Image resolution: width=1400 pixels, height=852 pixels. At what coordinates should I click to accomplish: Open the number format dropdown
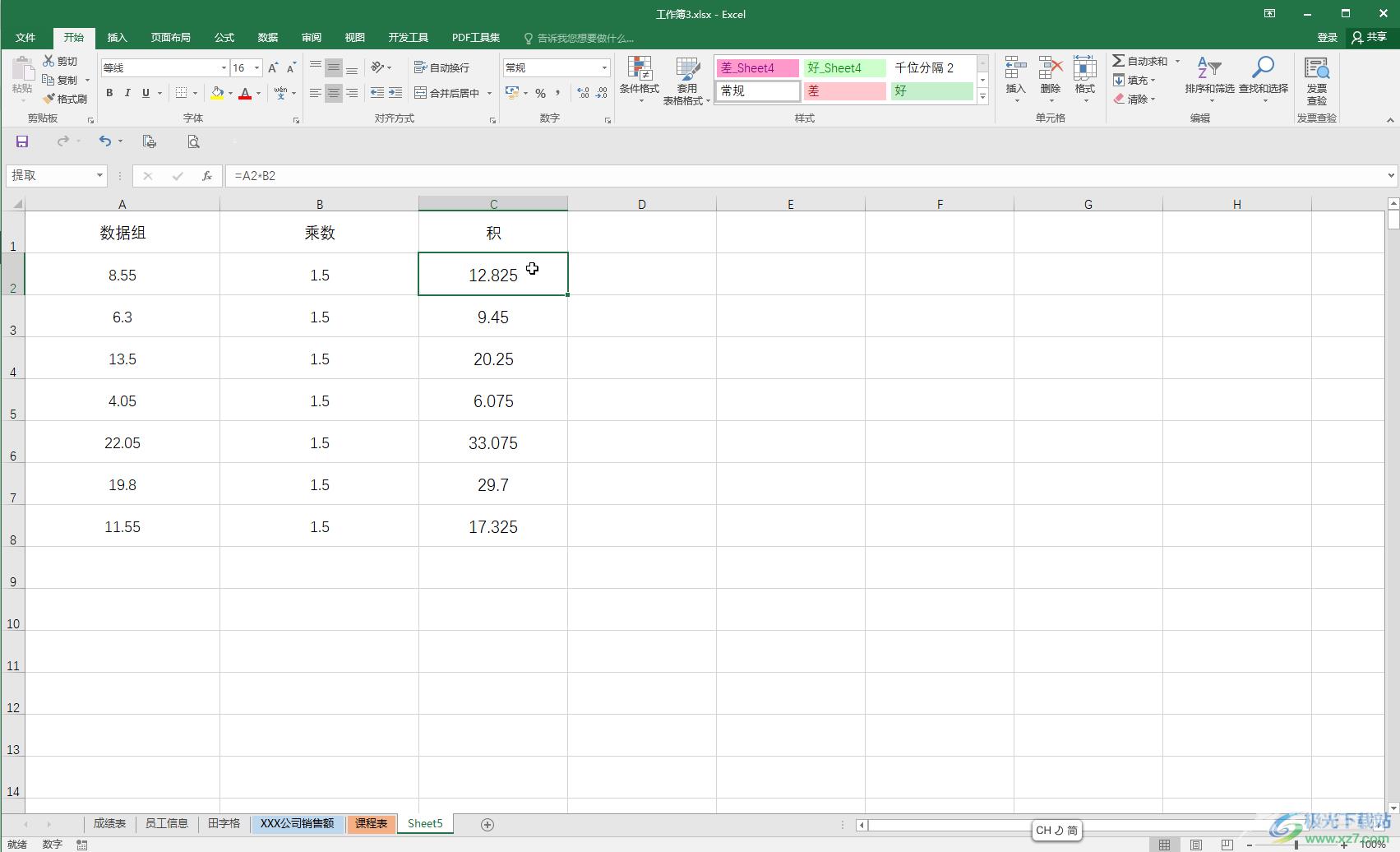(x=605, y=68)
